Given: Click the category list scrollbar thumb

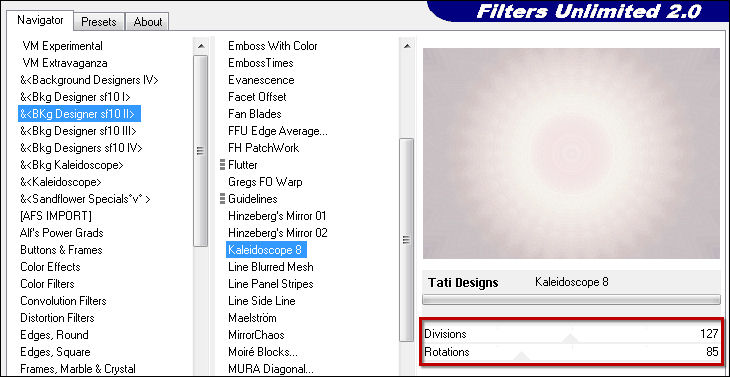Looking at the screenshot, I should [201, 150].
